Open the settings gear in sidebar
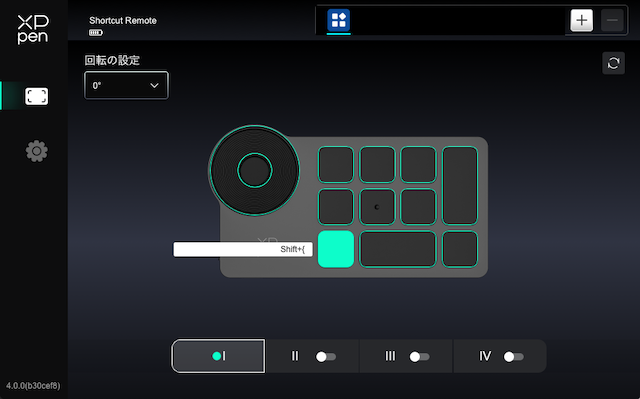 (36, 151)
